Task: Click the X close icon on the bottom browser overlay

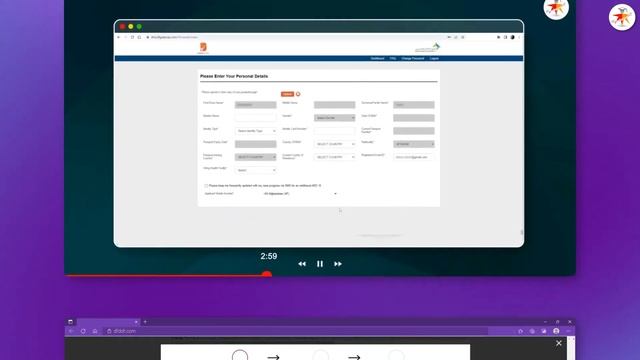Action: coord(559,344)
